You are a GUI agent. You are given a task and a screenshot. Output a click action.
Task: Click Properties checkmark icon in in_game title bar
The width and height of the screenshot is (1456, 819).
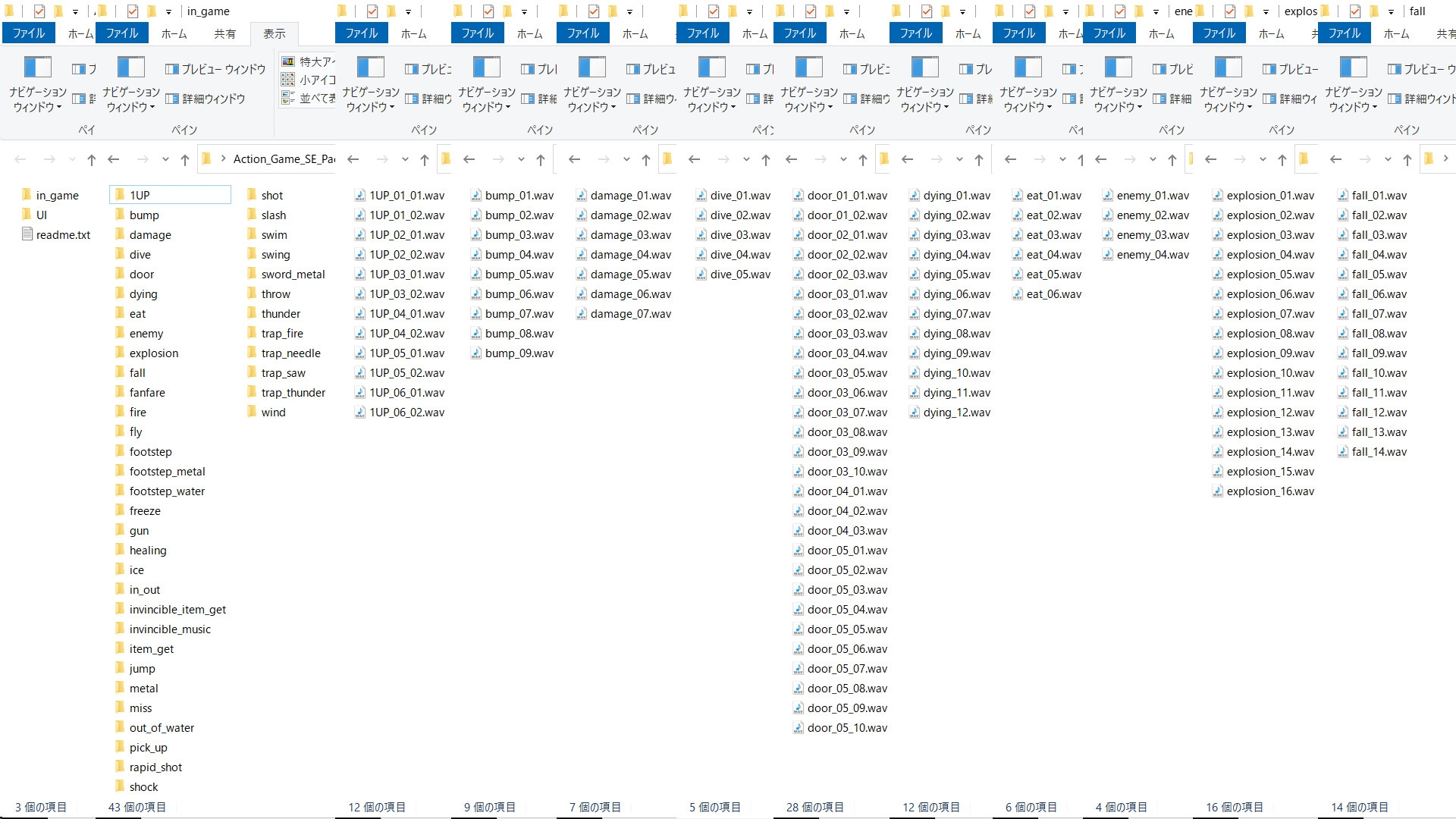133,11
